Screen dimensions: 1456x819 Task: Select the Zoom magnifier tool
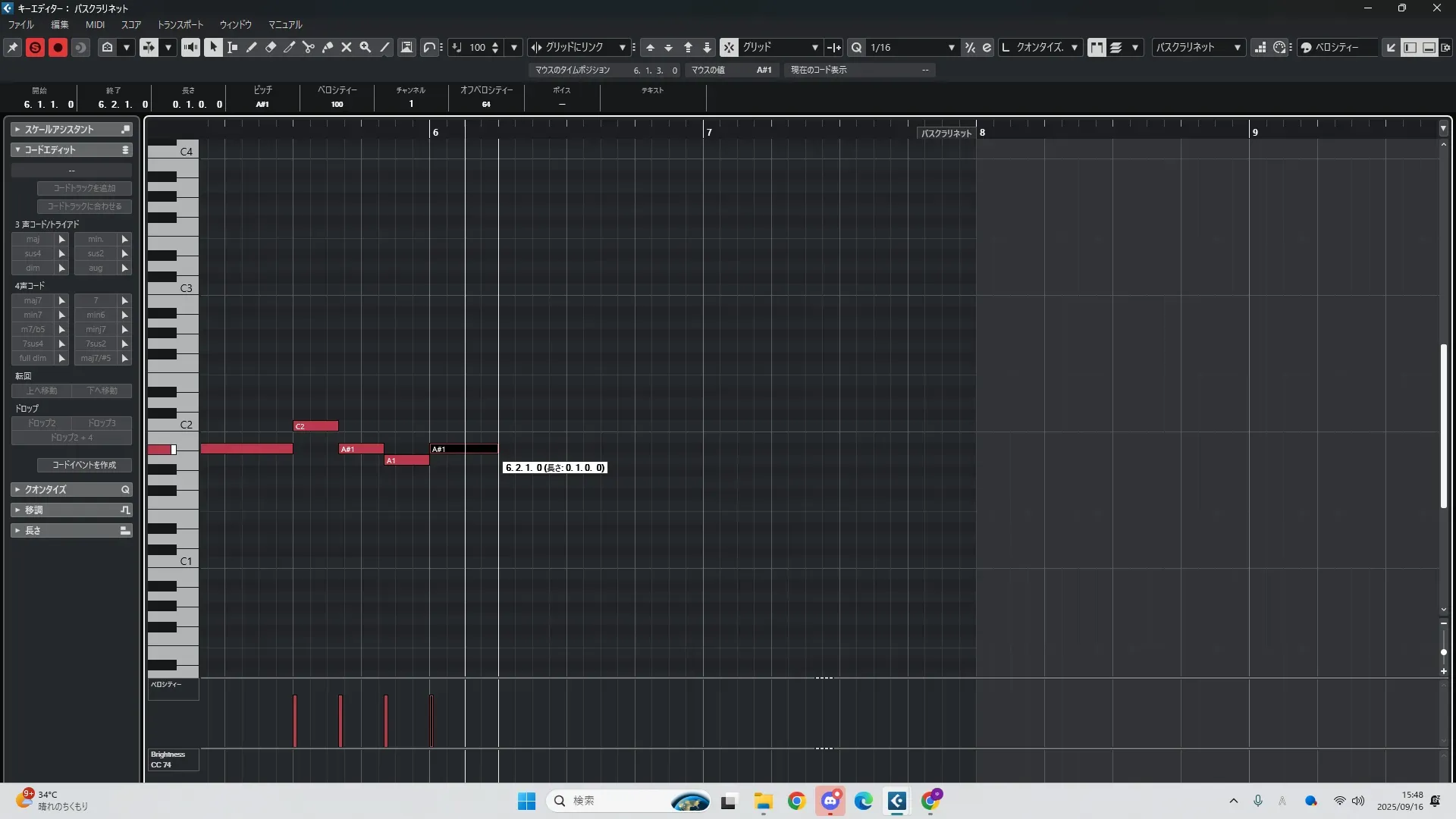(366, 47)
